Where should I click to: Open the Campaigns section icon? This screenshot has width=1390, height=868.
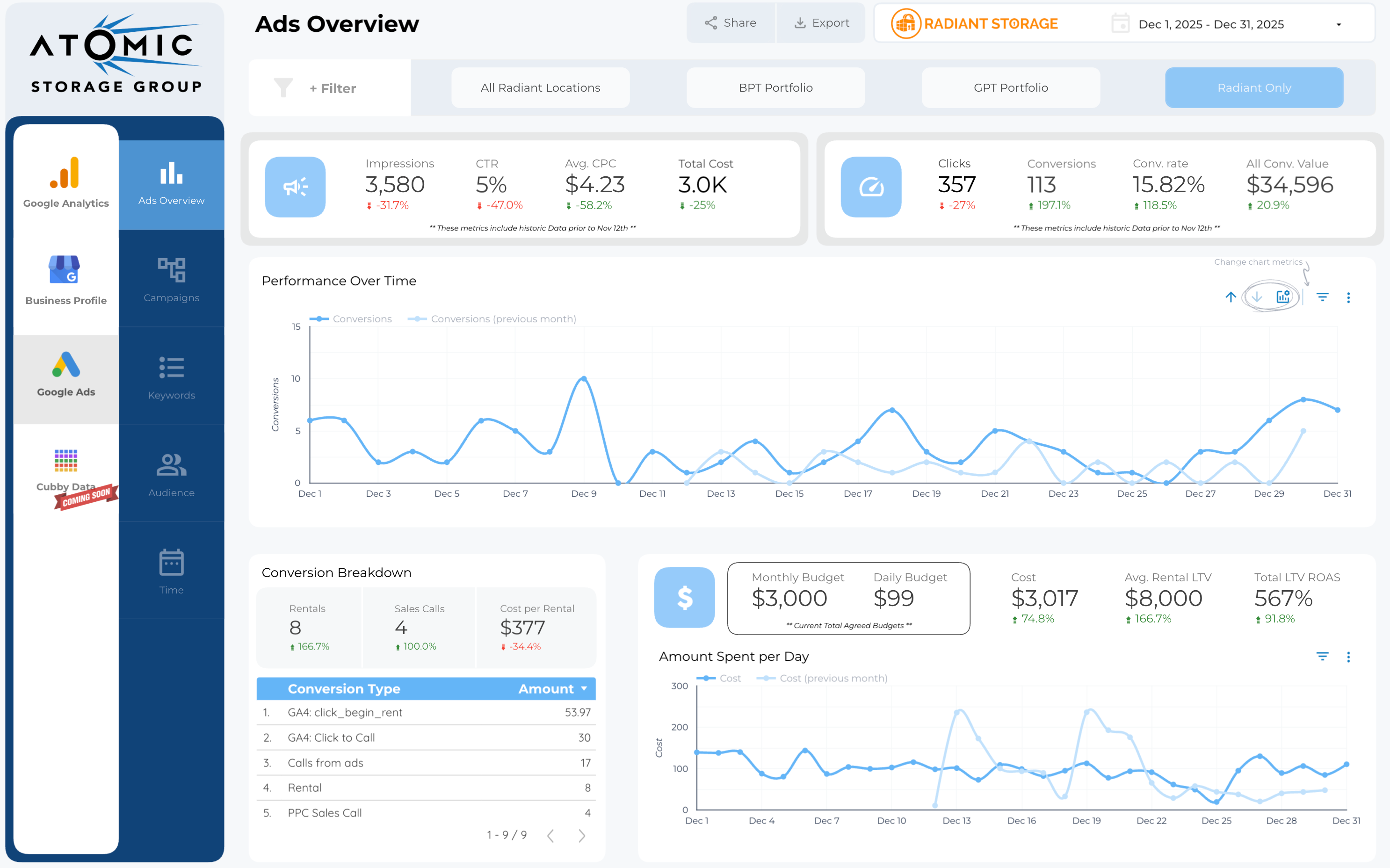point(171,270)
